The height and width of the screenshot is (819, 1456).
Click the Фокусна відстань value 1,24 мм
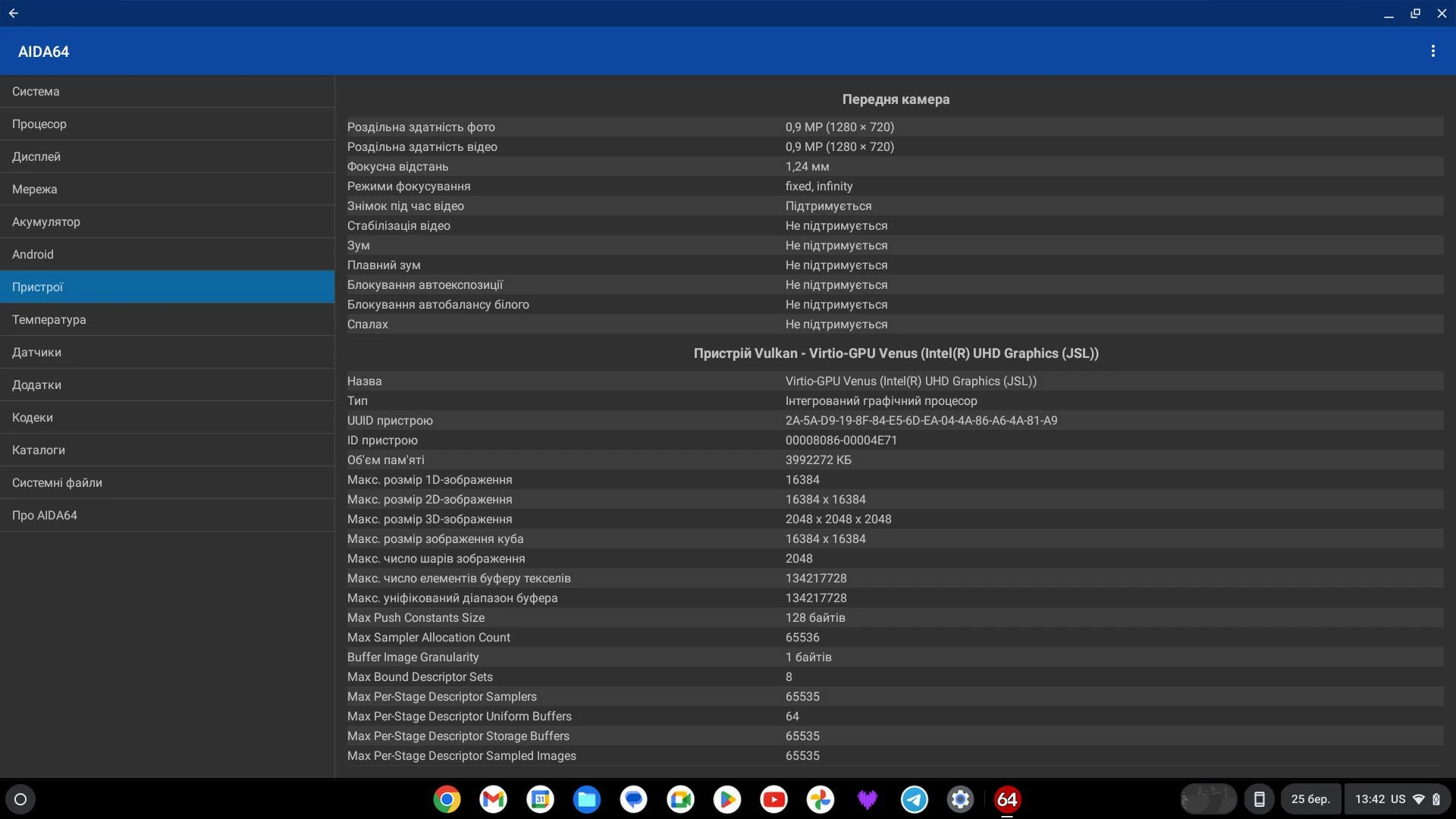click(807, 166)
